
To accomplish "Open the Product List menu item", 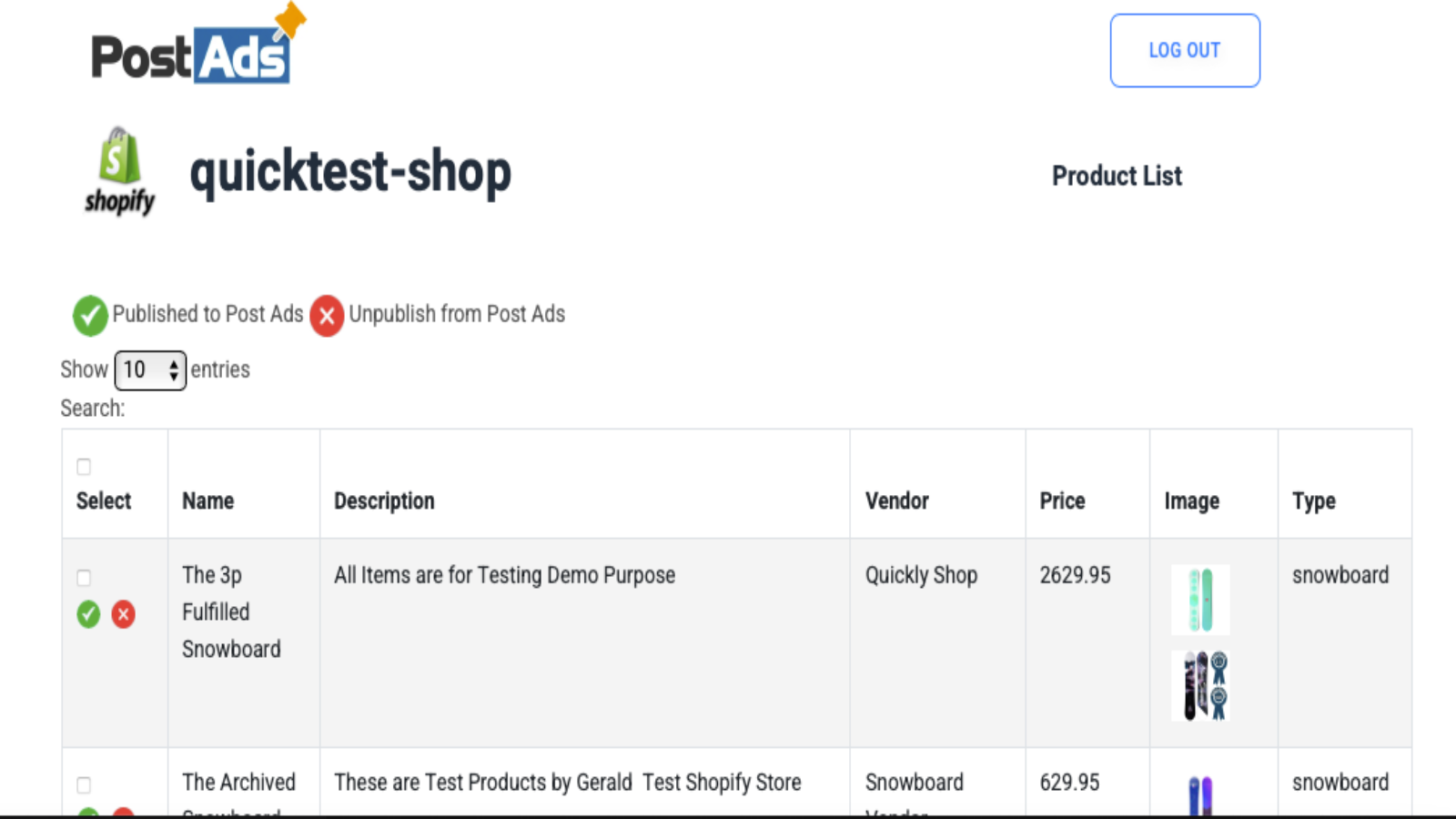I will pyautogui.click(x=1117, y=176).
